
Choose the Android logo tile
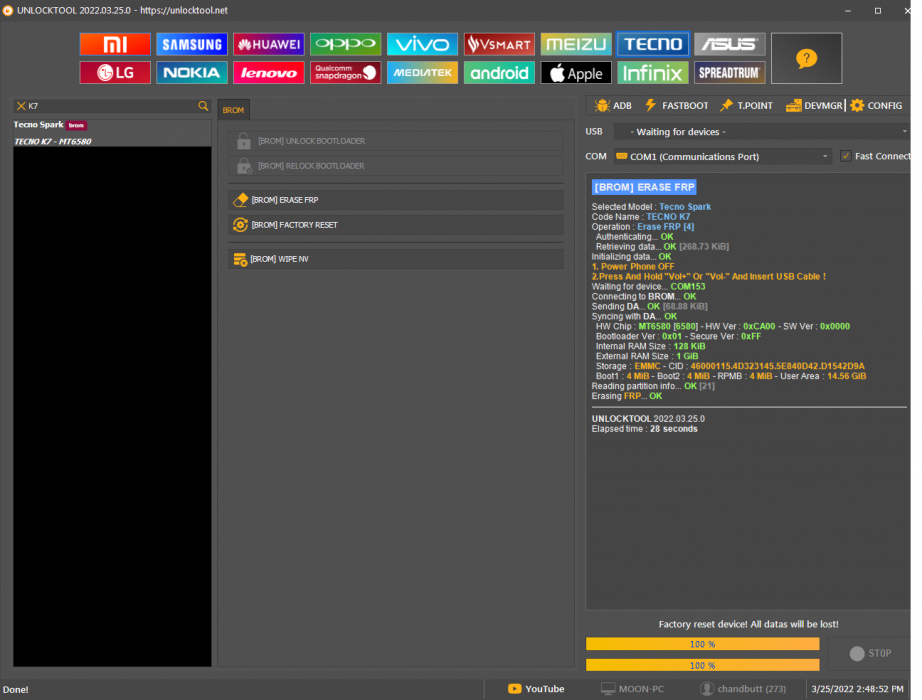point(499,72)
